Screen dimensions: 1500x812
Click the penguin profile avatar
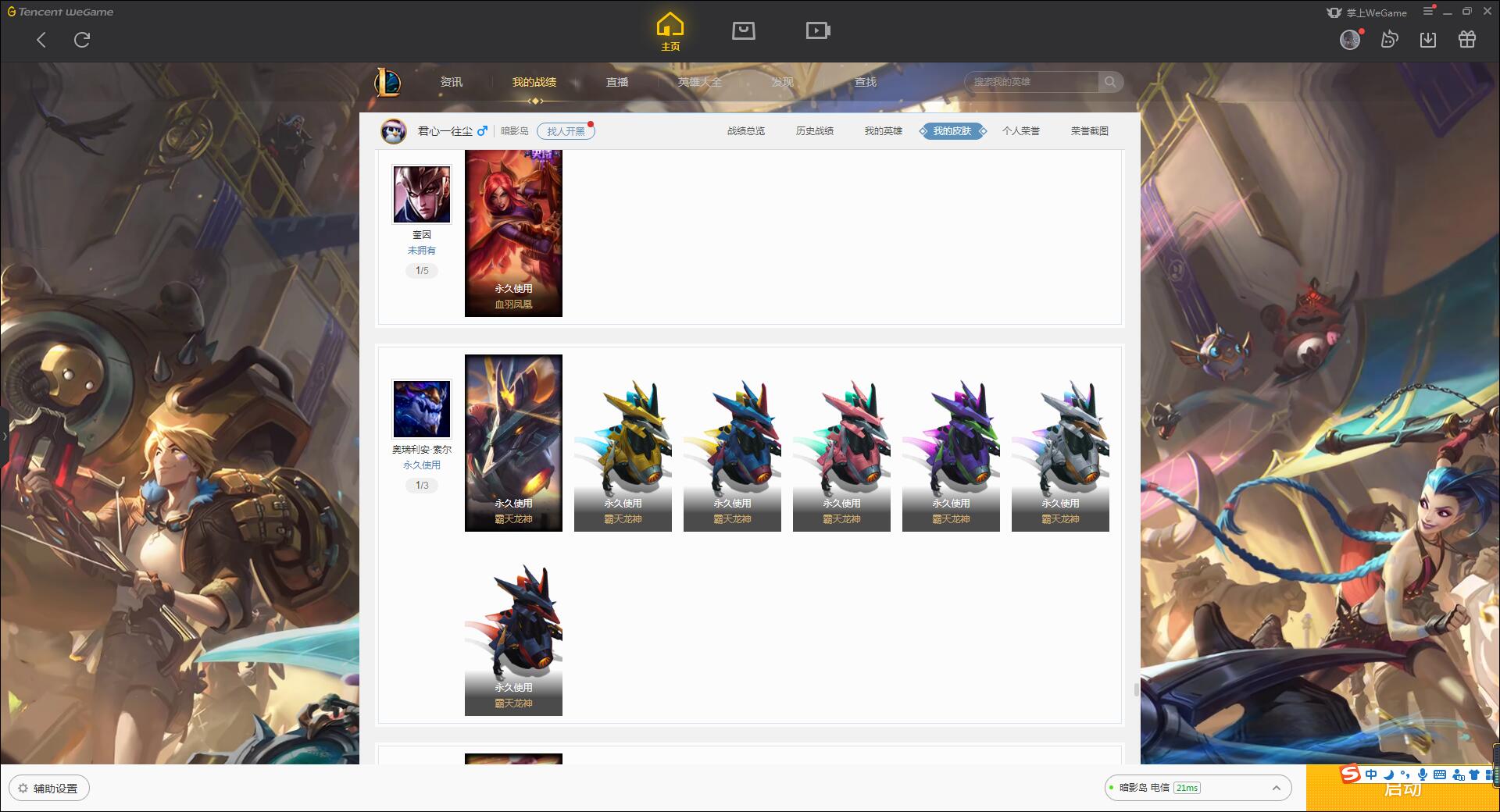coord(394,131)
